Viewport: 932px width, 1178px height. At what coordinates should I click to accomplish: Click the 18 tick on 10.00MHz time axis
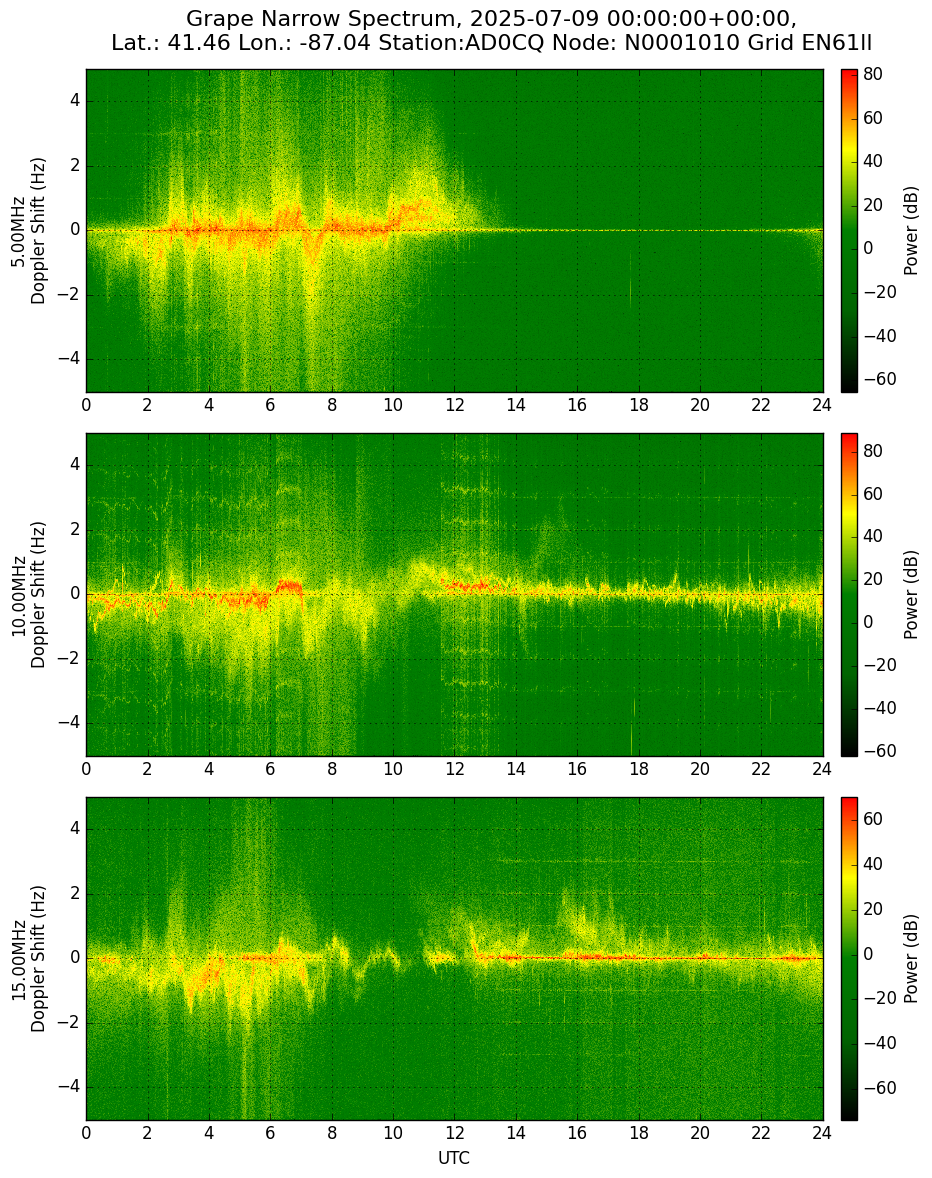point(638,769)
